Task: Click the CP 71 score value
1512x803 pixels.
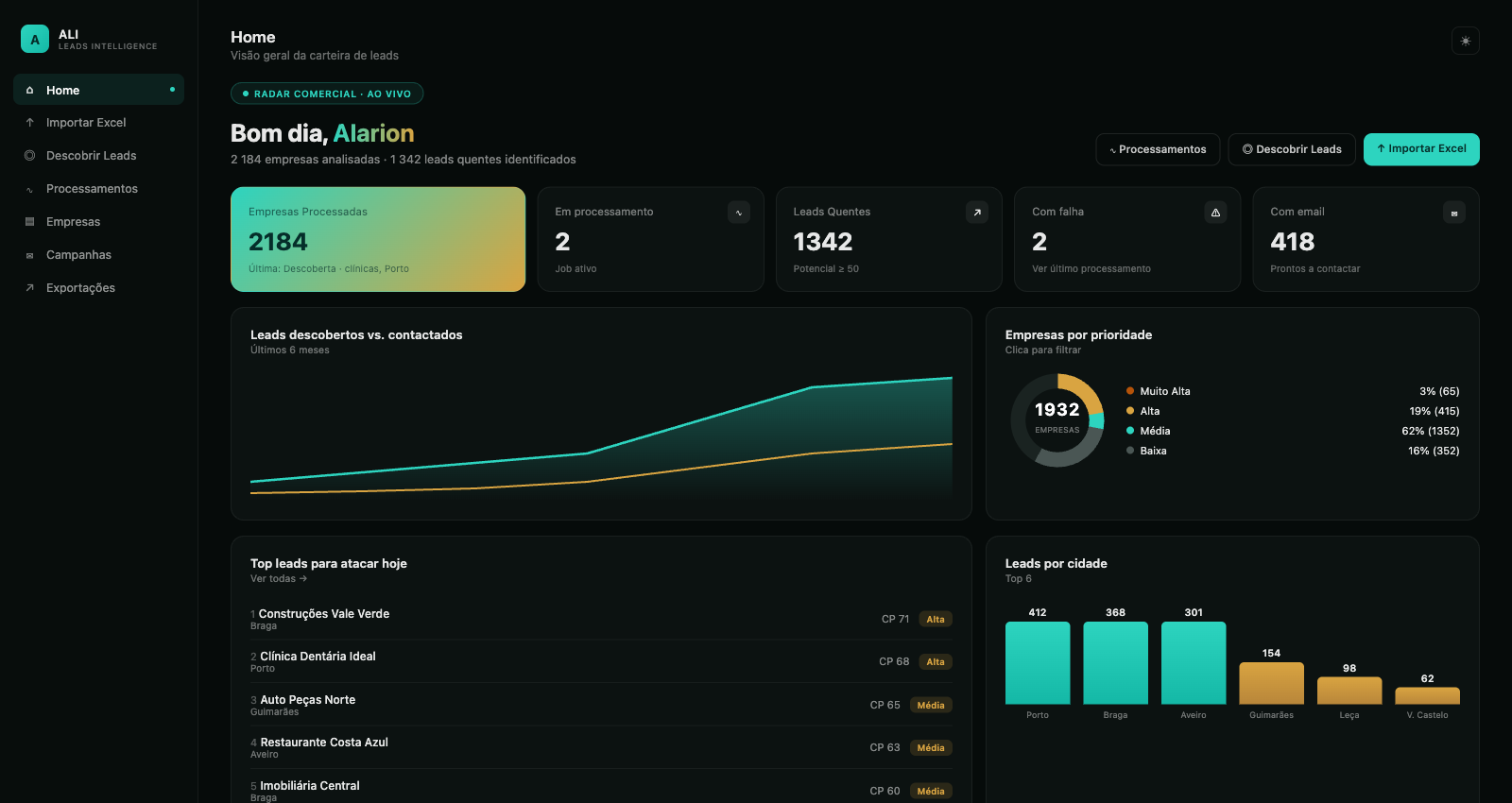Action: pos(895,620)
